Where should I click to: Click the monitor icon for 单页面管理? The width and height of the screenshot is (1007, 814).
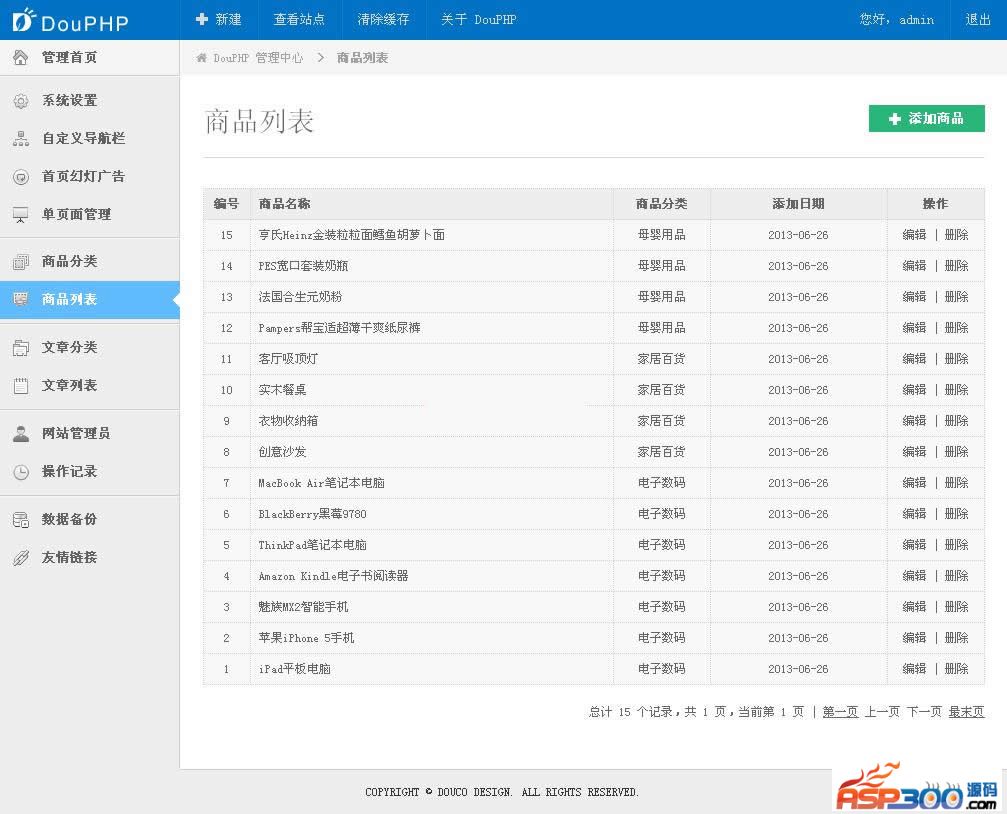tap(21, 215)
